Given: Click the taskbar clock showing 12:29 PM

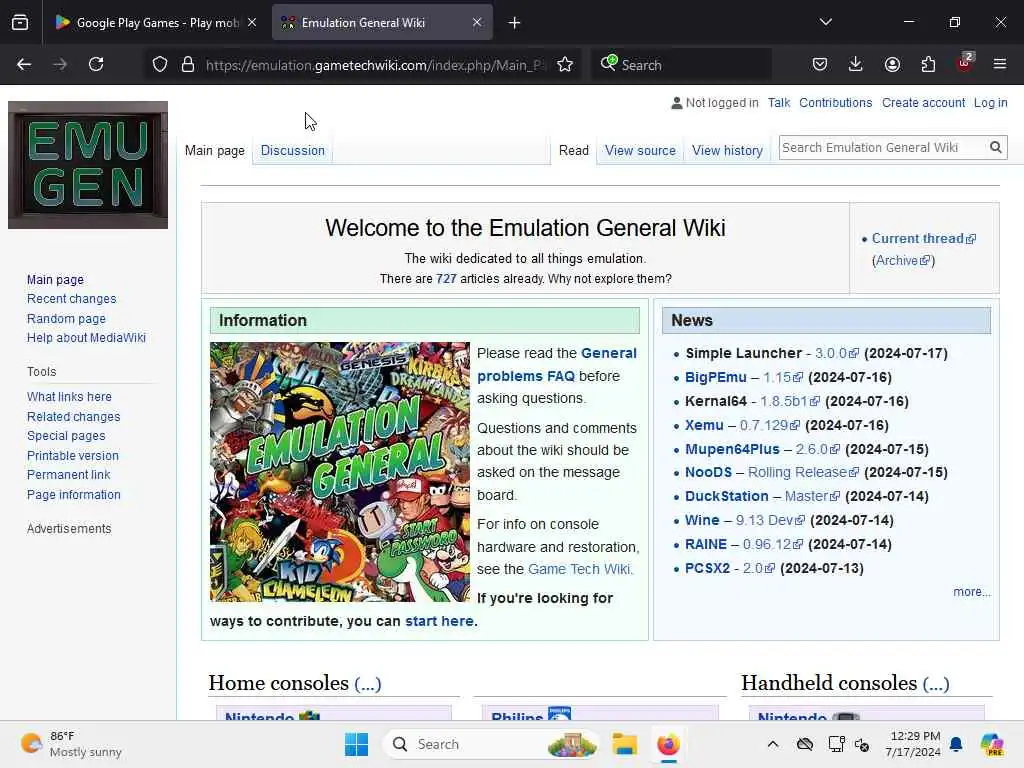Looking at the screenshot, I should (x=913, y=744).
